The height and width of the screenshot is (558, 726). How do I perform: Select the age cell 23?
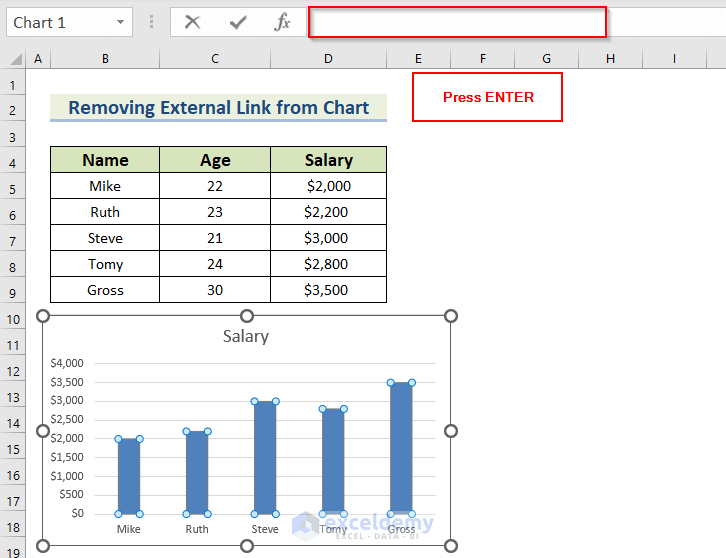pyautogui.click(x=215, y=212)
